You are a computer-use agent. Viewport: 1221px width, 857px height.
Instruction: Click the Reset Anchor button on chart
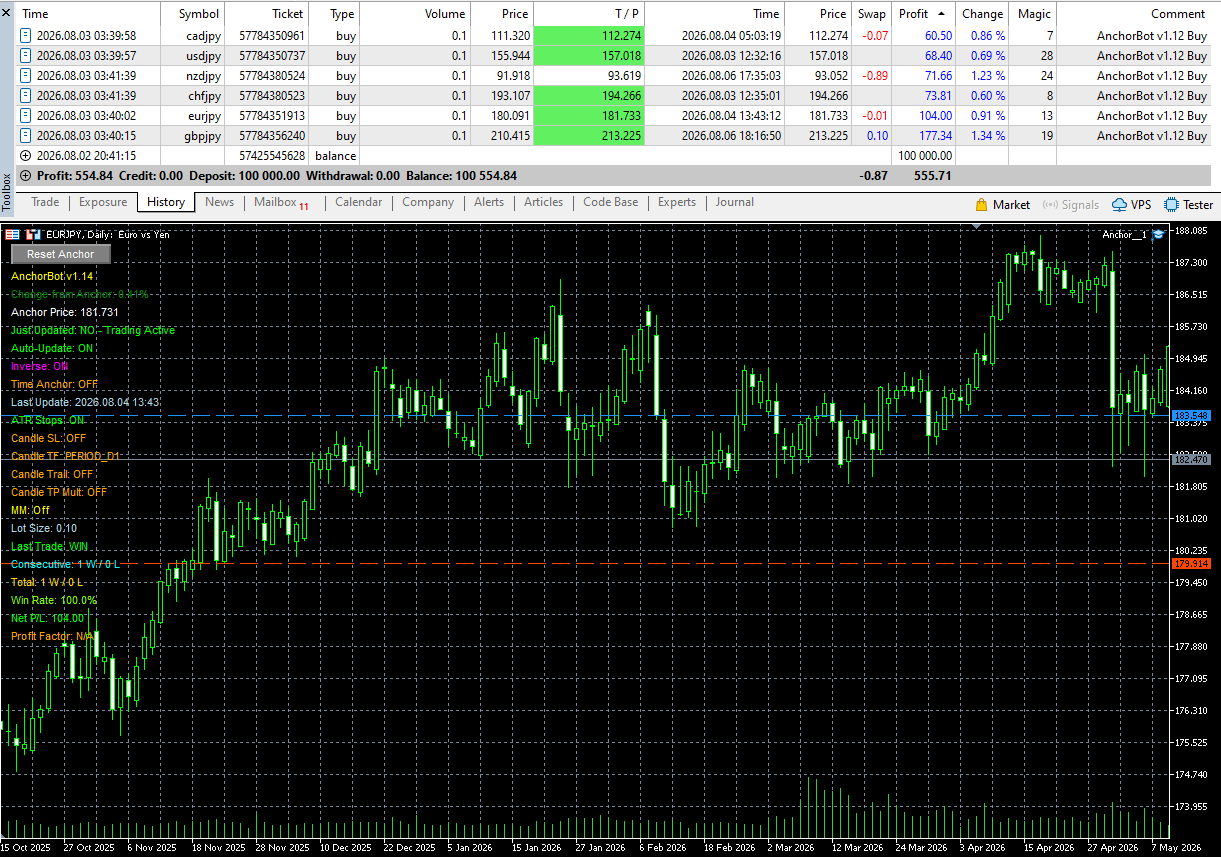click(61, 254)
